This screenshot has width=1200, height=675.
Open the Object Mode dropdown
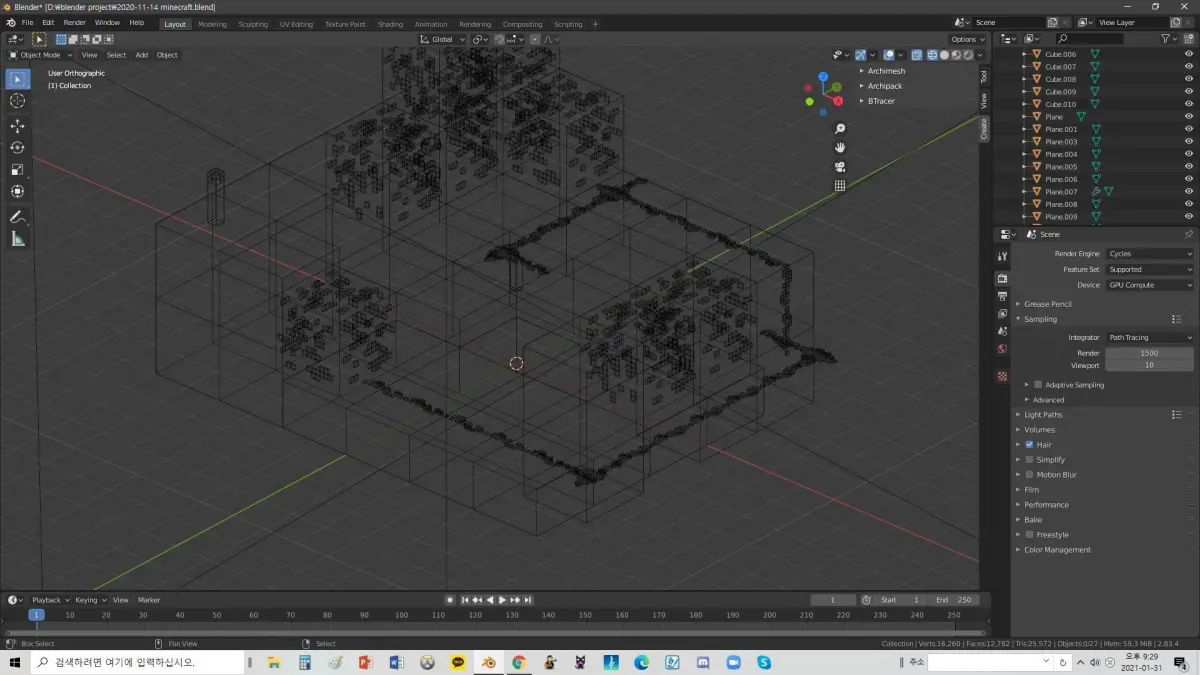click(x=40, y=55)
